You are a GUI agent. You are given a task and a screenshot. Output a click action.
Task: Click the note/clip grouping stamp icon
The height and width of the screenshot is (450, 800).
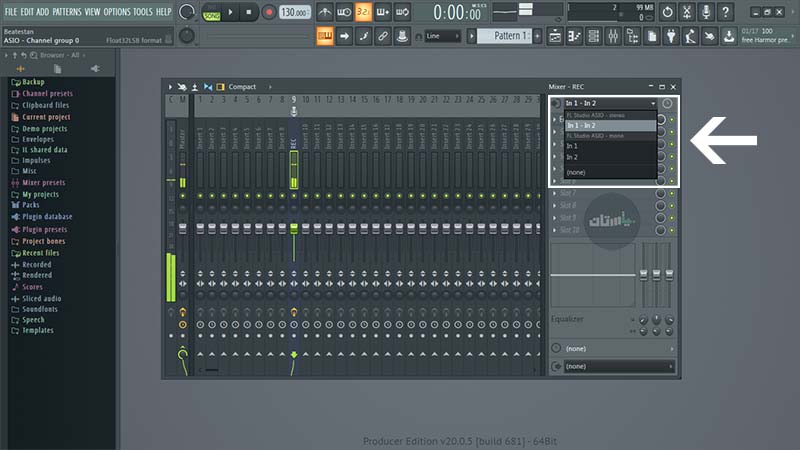coord(402,36)
